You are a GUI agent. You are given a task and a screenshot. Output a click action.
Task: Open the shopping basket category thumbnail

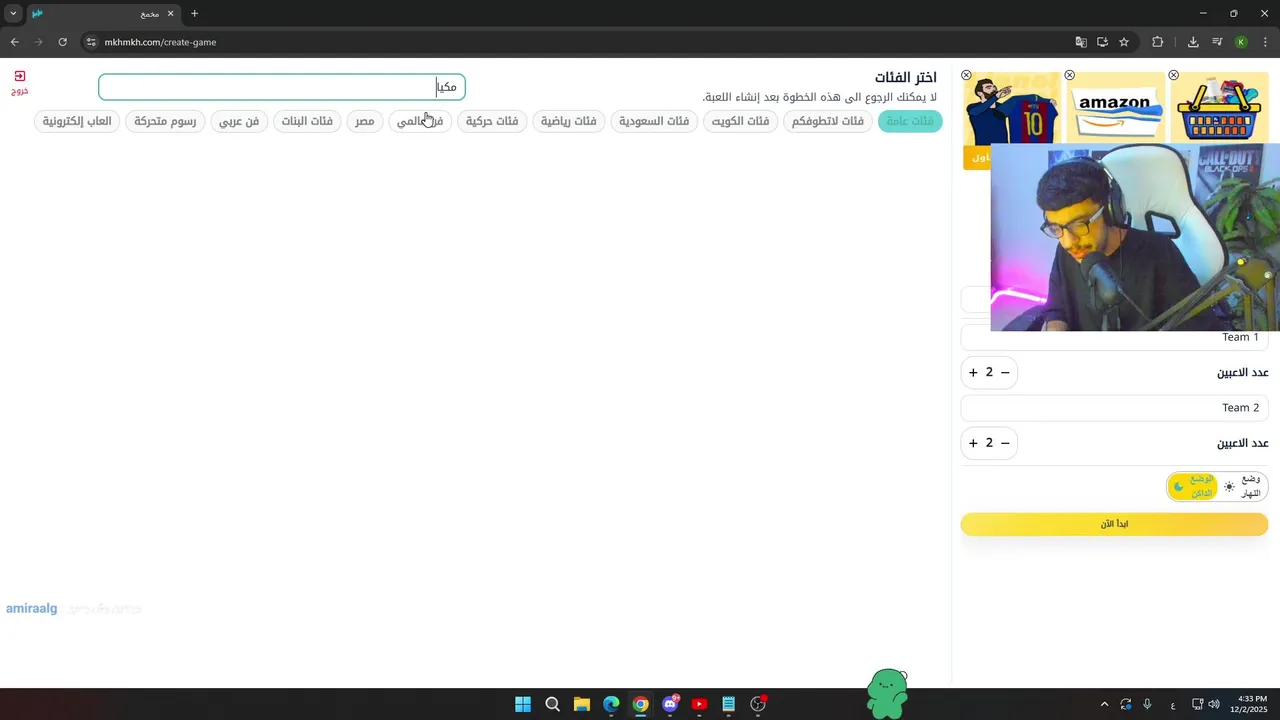[1220, 108]
